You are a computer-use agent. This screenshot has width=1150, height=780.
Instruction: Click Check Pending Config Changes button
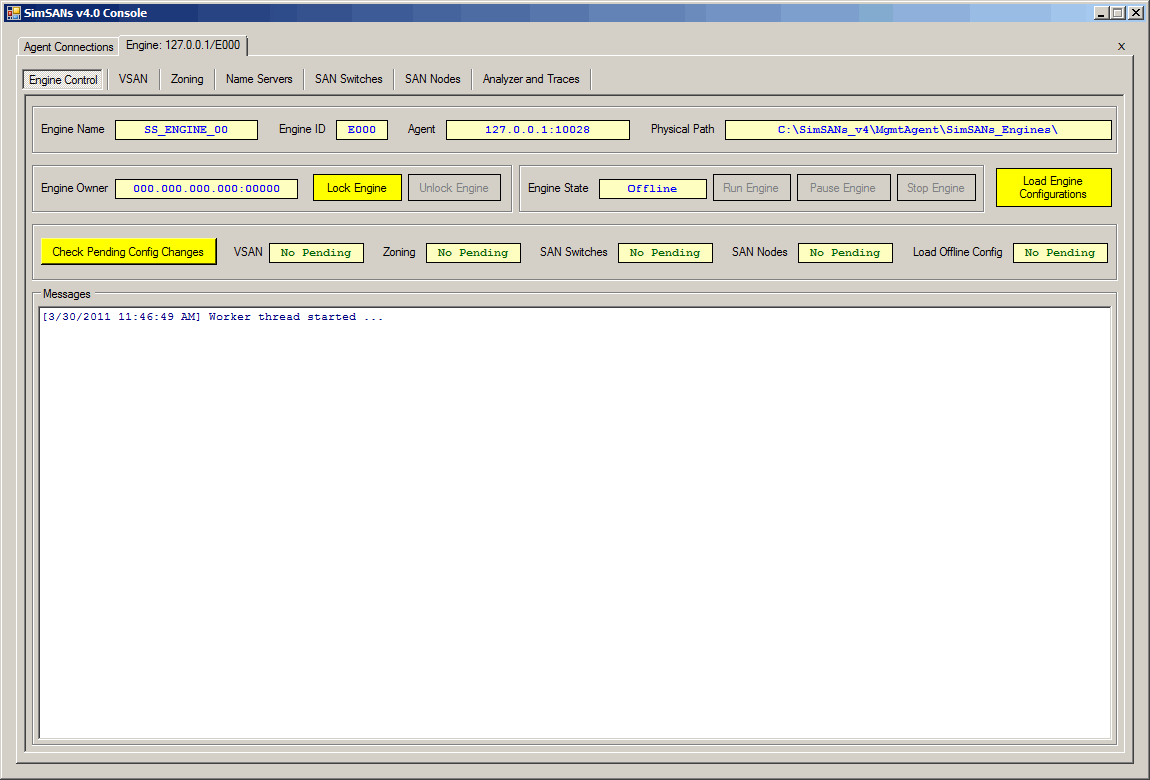tap(128, 252)
